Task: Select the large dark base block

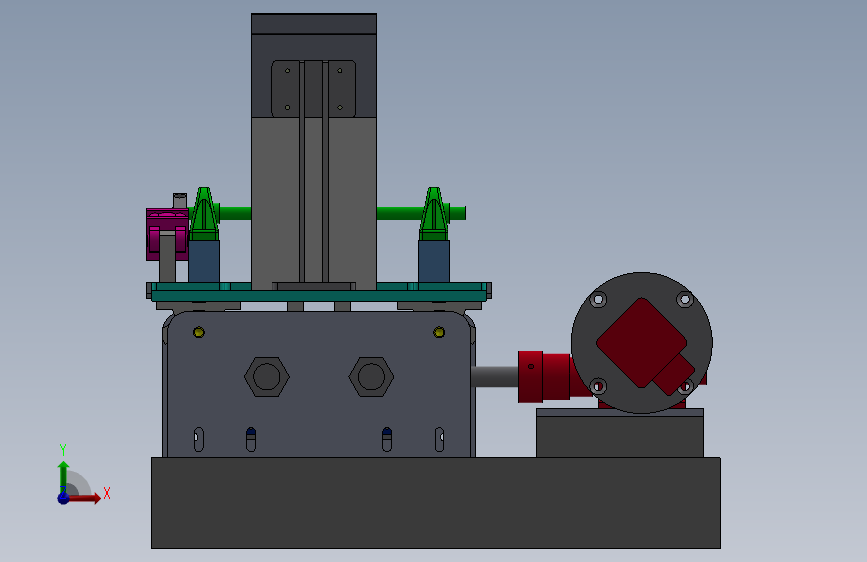Action: tap(436, 503)
